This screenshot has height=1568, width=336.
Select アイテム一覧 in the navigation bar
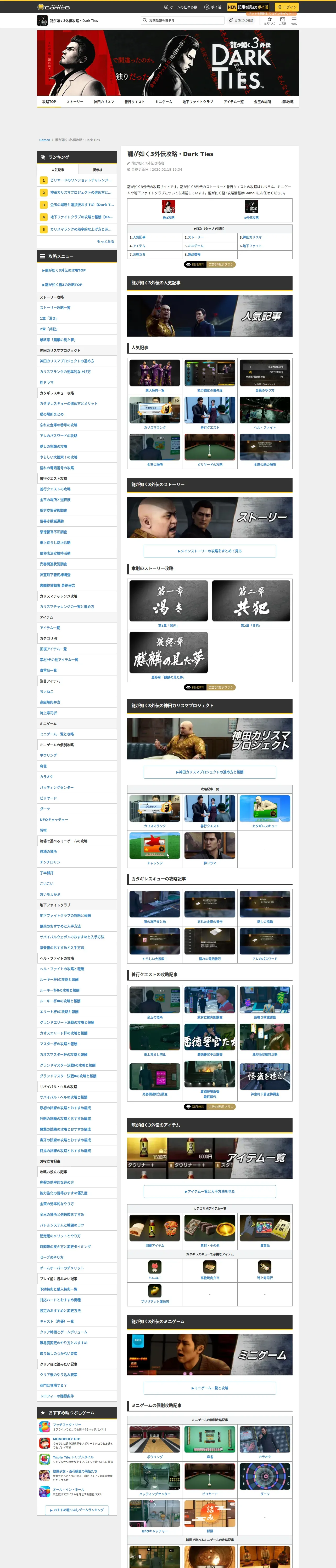234,102
